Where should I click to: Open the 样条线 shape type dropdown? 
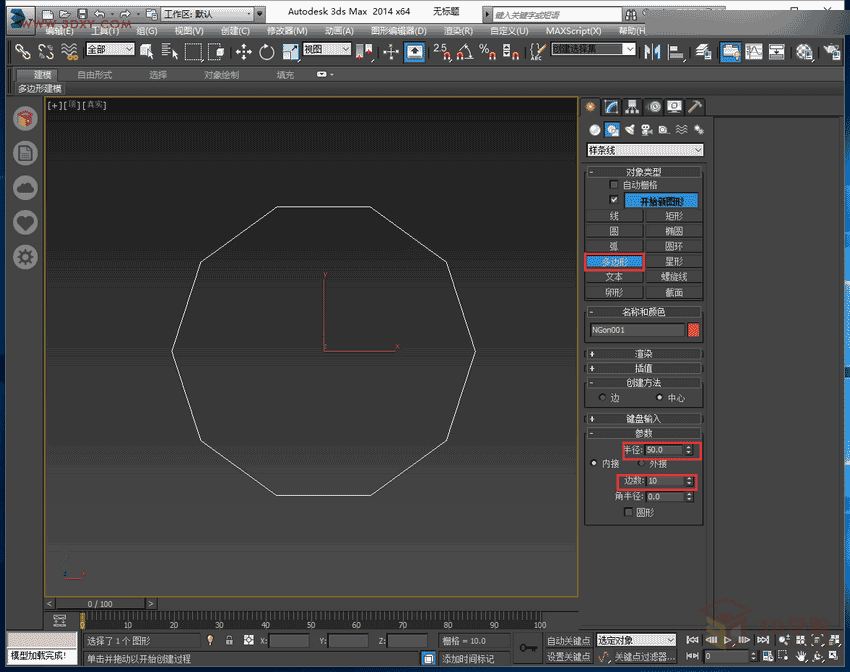645,150
